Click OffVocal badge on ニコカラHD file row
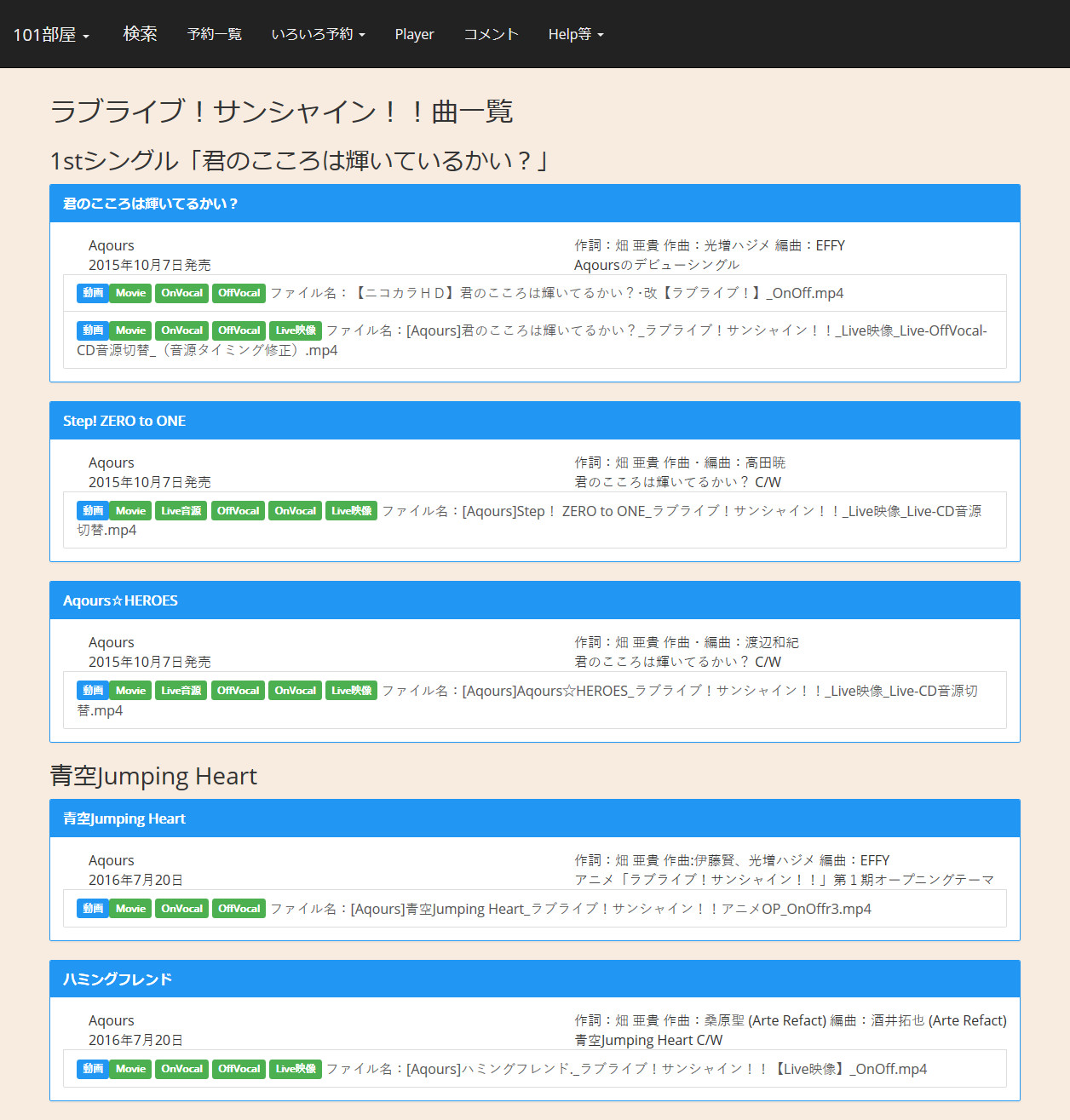 239,293
